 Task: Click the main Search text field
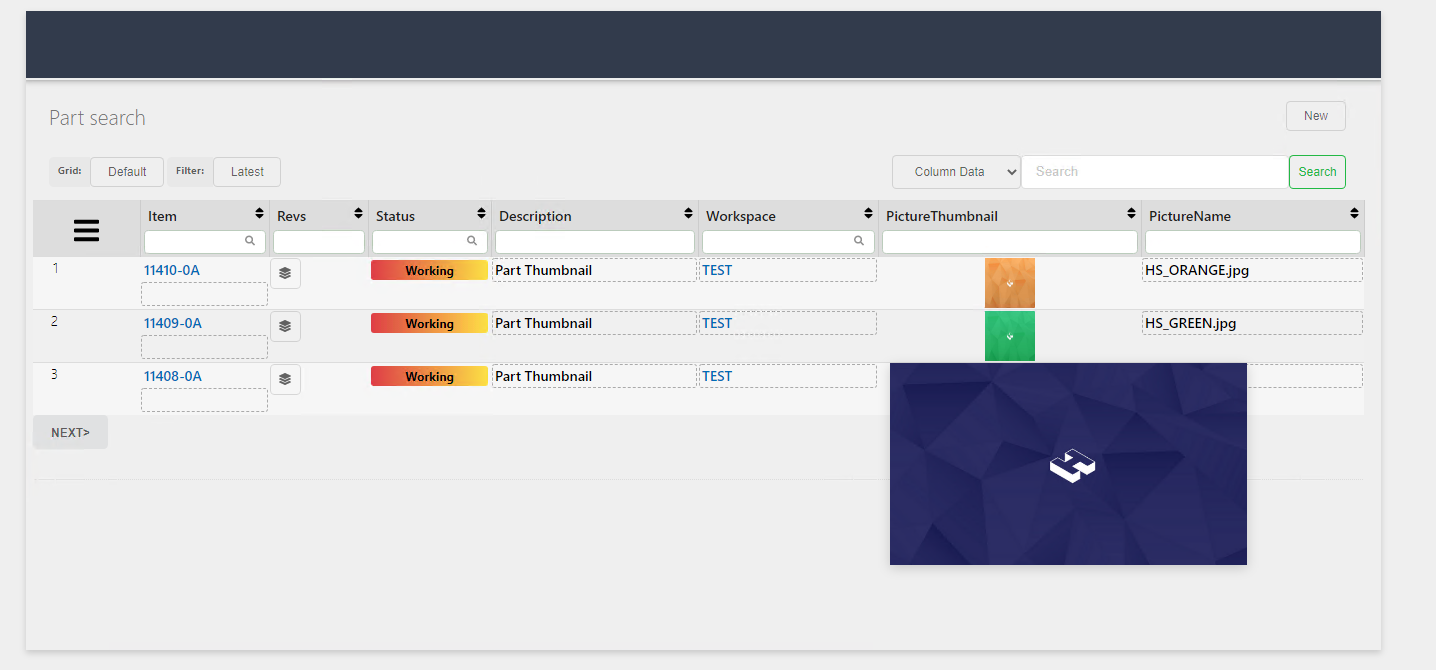click(1155, 172)
